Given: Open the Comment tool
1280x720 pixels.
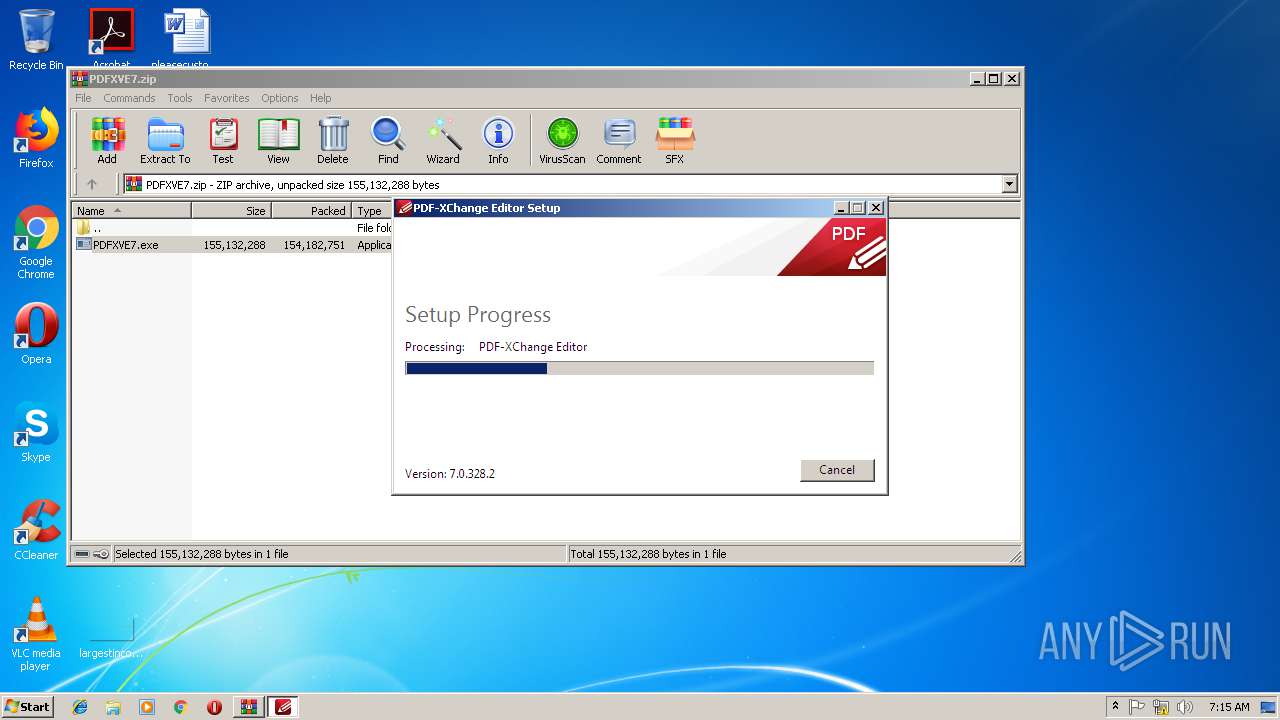Looking at the screenshot, I should pos(619,140).
